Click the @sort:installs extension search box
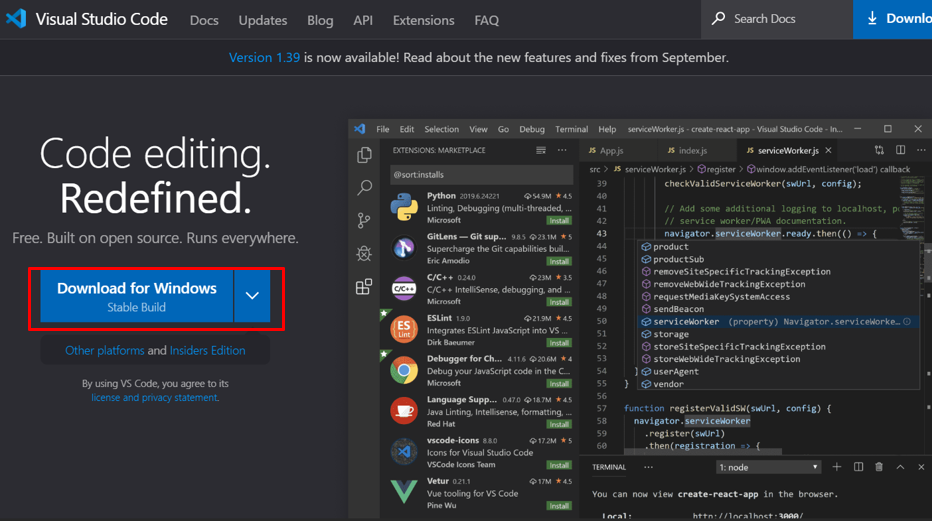The image size is (932, 521). (x=481, y=175)
